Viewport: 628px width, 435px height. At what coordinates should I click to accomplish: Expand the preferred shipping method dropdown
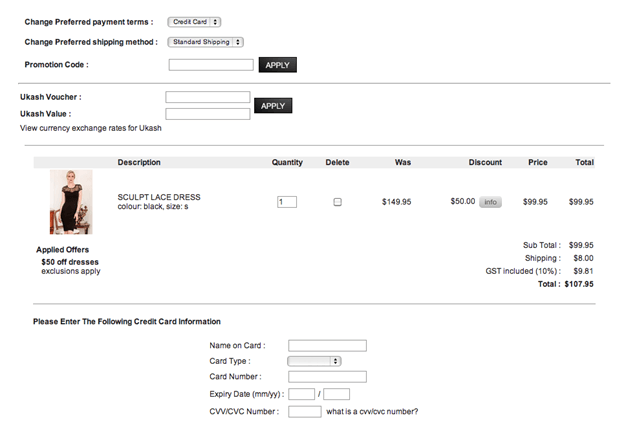coord(205,42)
